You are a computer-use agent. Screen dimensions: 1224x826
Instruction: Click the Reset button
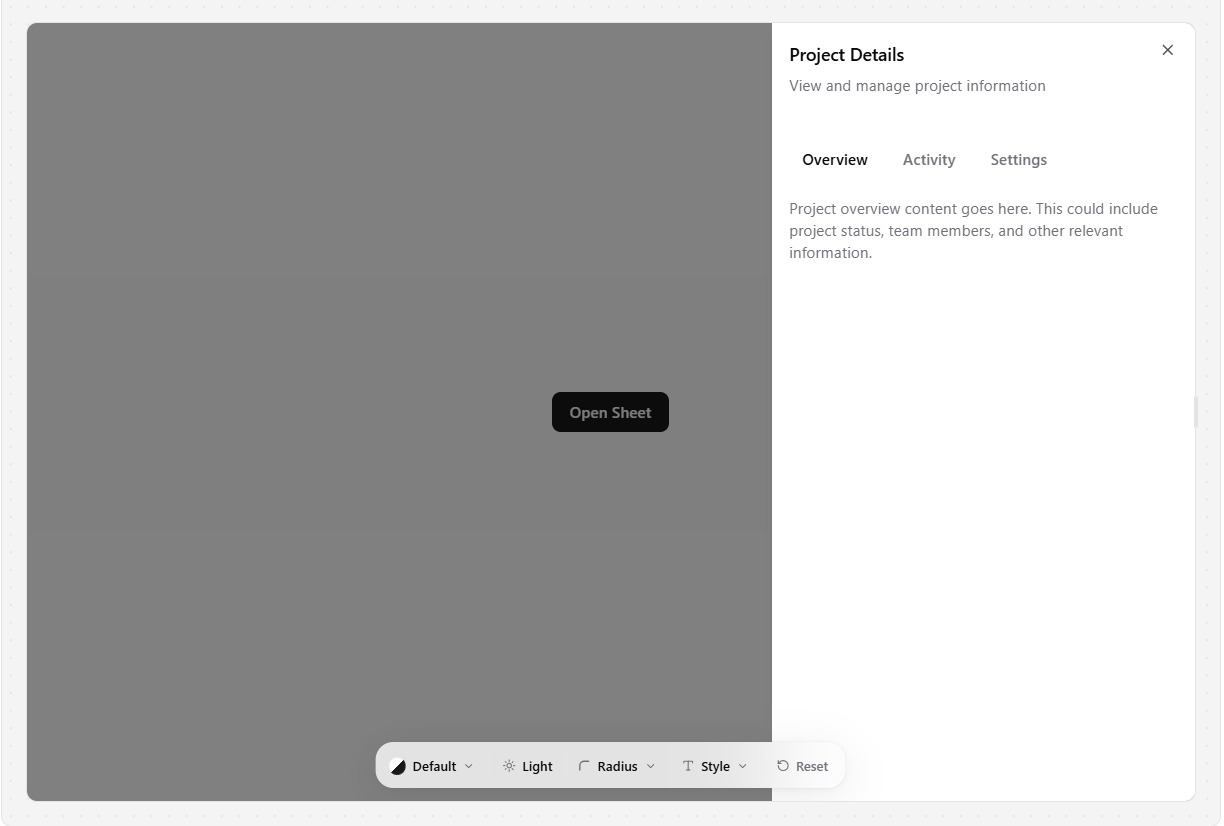[x=802, y=766]
